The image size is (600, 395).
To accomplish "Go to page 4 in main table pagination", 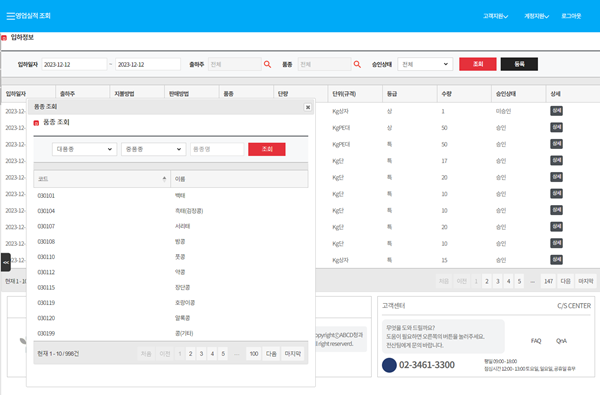I will pos(509,281).
